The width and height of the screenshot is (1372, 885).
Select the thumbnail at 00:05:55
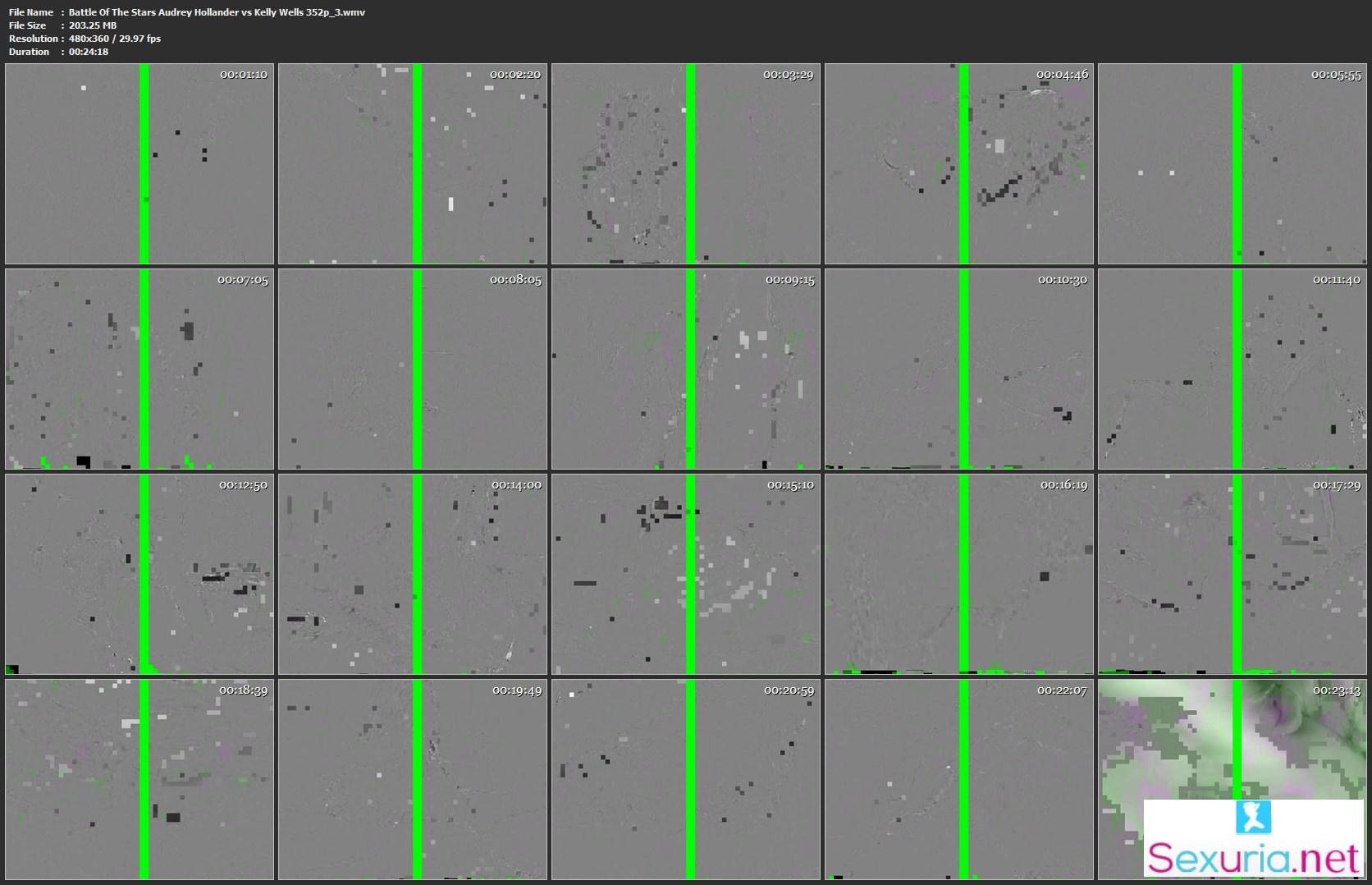pyautogui.click(x=1233, y=163)
